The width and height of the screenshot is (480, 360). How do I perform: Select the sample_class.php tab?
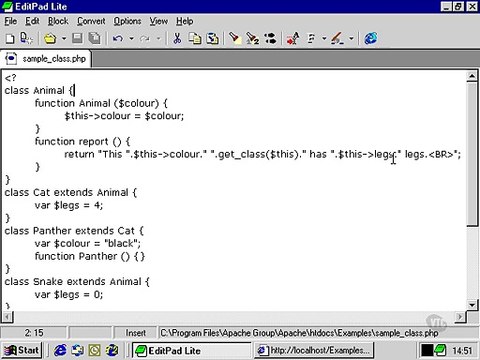coord(46,59)
